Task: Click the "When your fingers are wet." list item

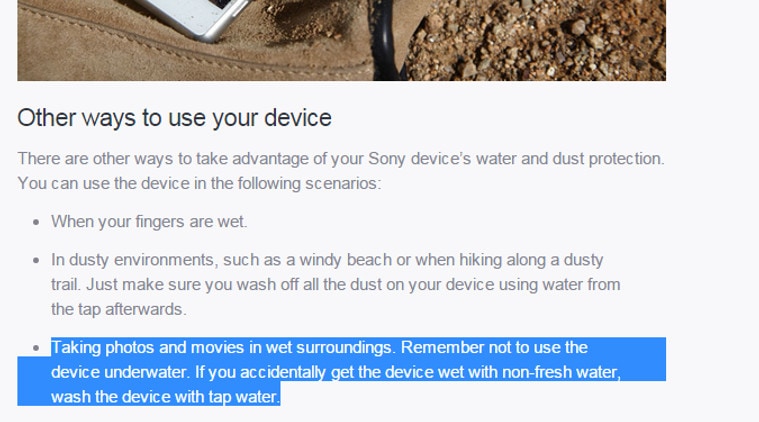Action: point(149,221)
